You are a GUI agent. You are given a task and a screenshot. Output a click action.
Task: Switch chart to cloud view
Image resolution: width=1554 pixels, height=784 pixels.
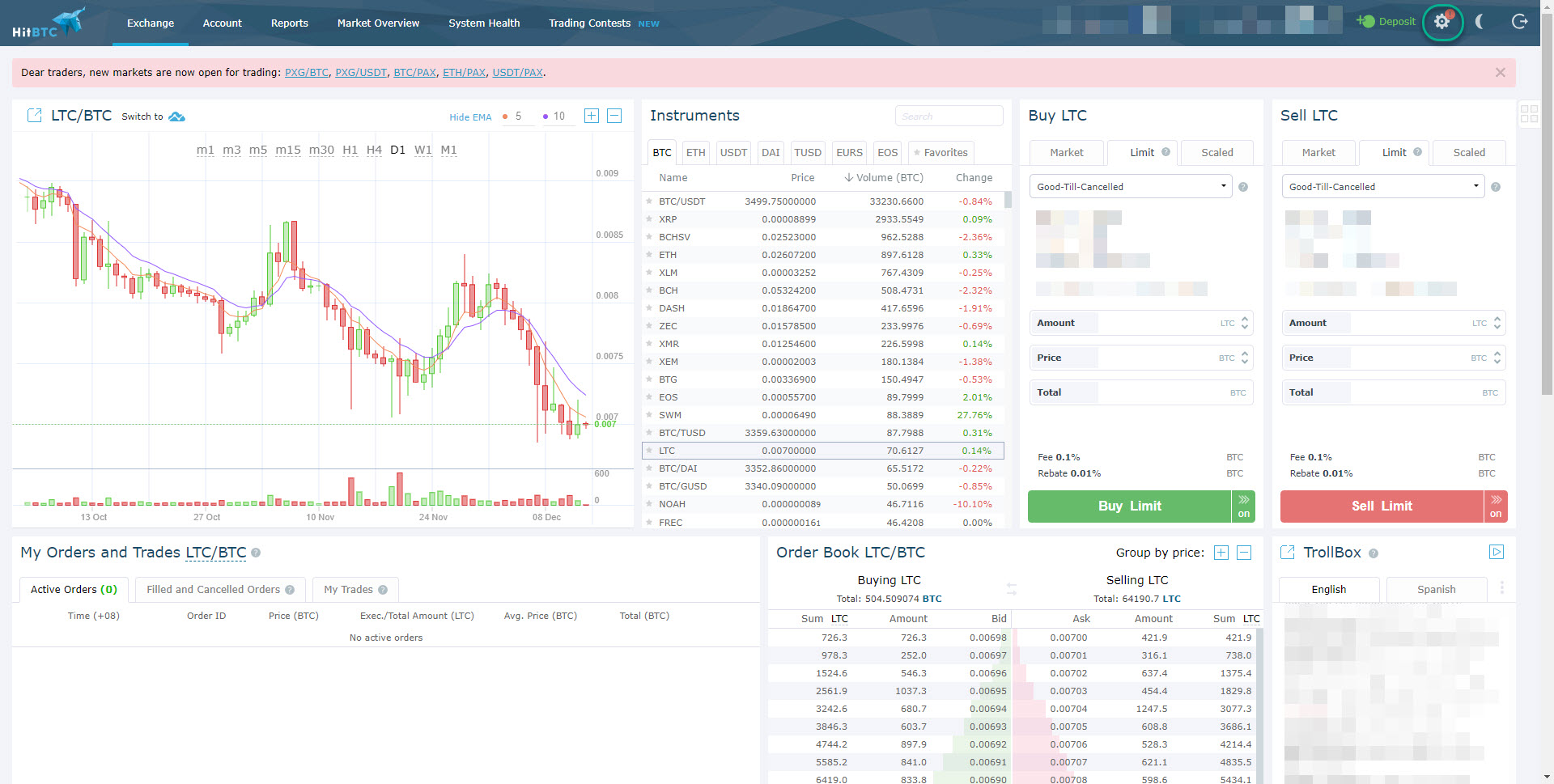[x=176, y=116]
